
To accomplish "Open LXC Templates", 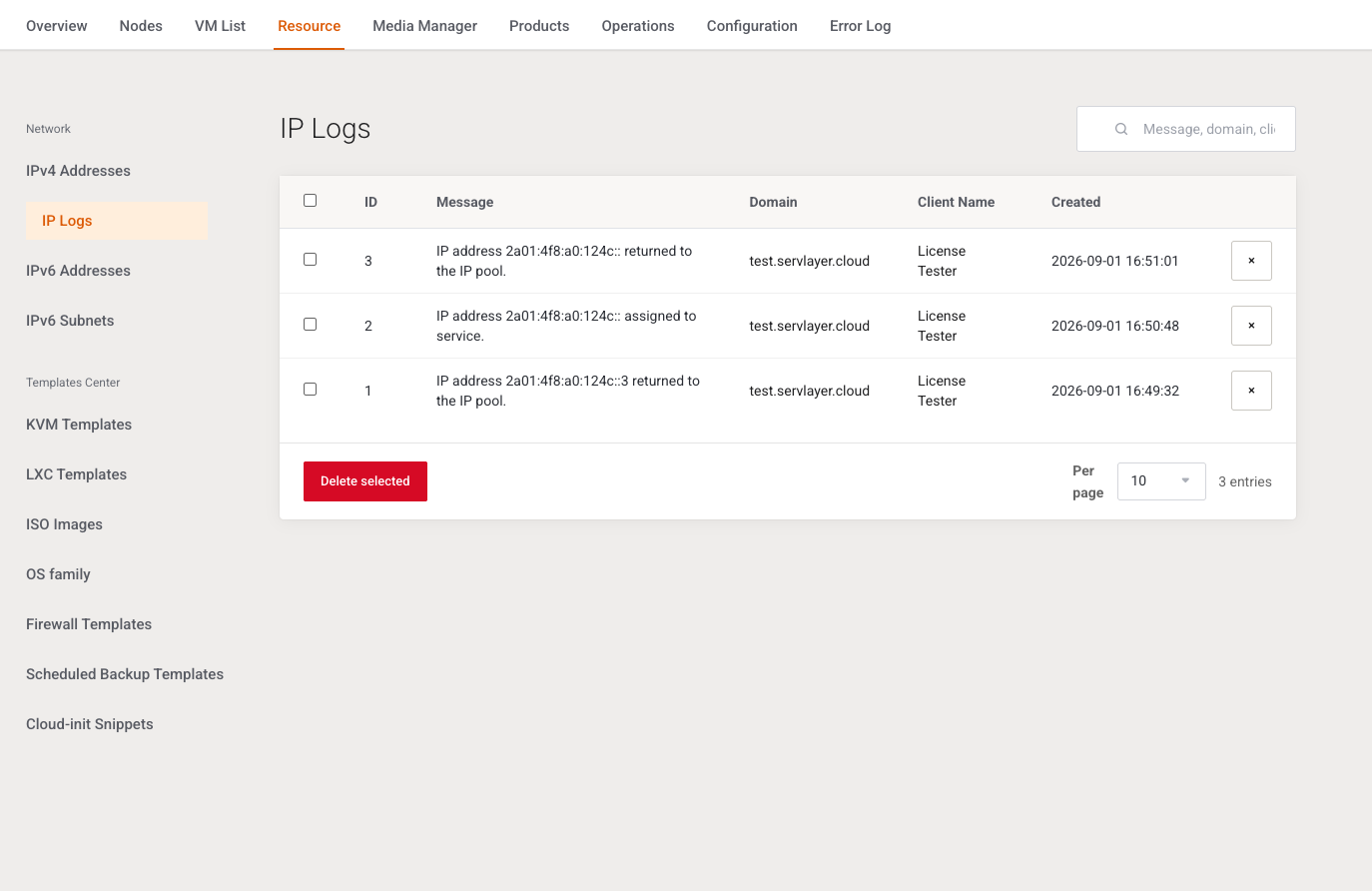I will (x=76, y=474).
